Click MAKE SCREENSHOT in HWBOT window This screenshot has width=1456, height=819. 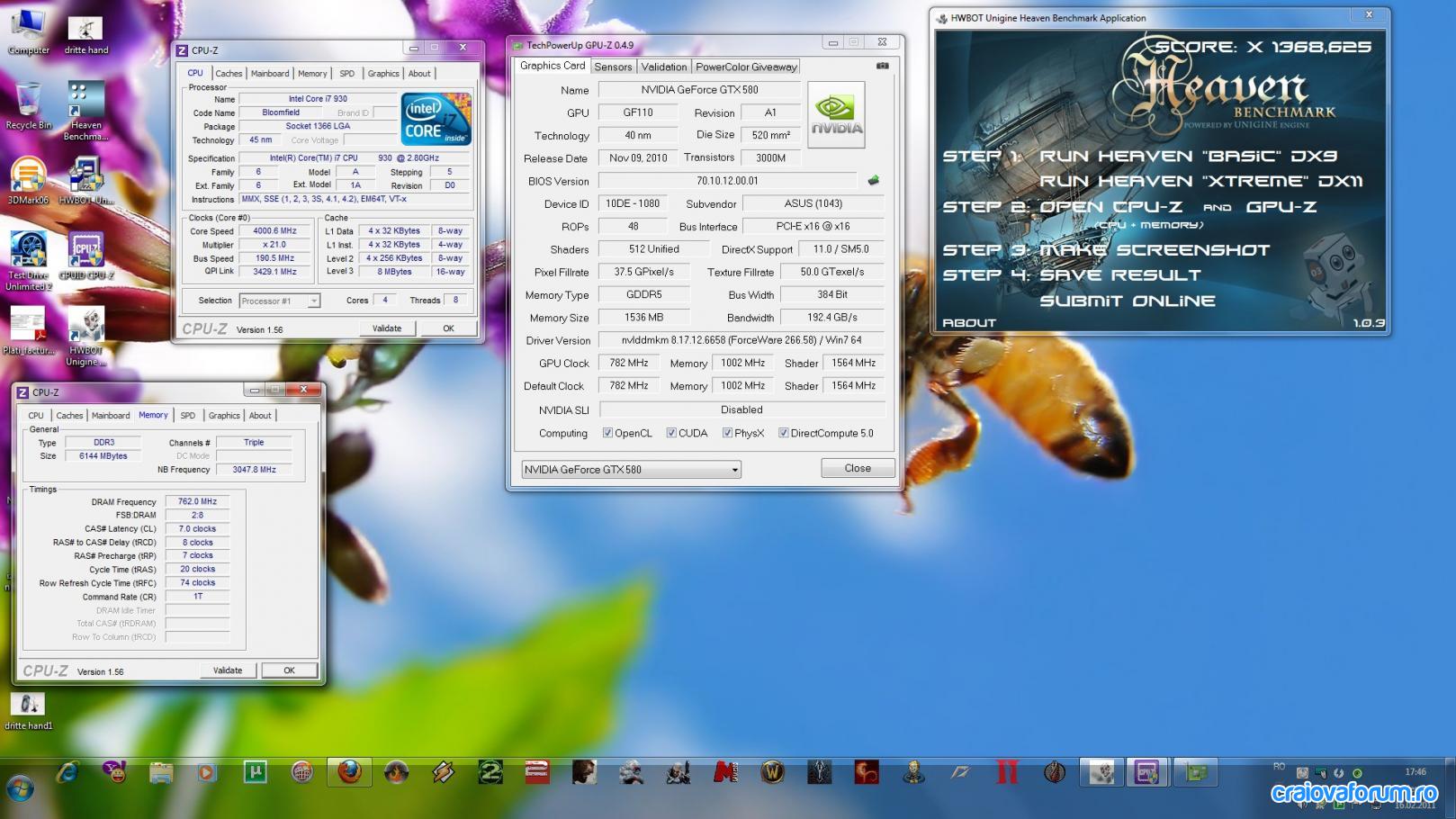click(x=1155, y=250)
